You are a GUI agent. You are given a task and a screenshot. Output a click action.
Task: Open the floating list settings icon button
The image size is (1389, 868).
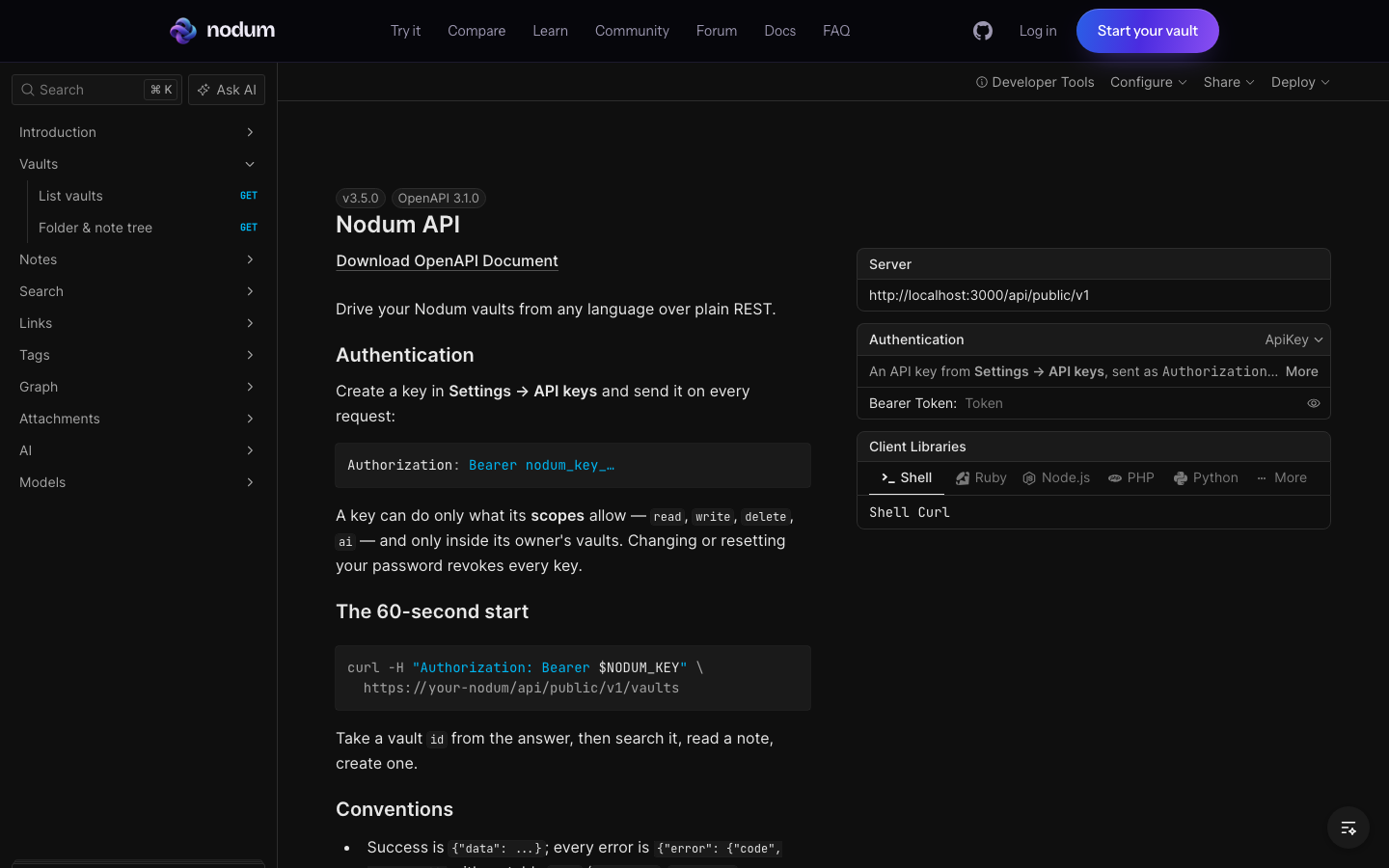(x=1348, y=827)
